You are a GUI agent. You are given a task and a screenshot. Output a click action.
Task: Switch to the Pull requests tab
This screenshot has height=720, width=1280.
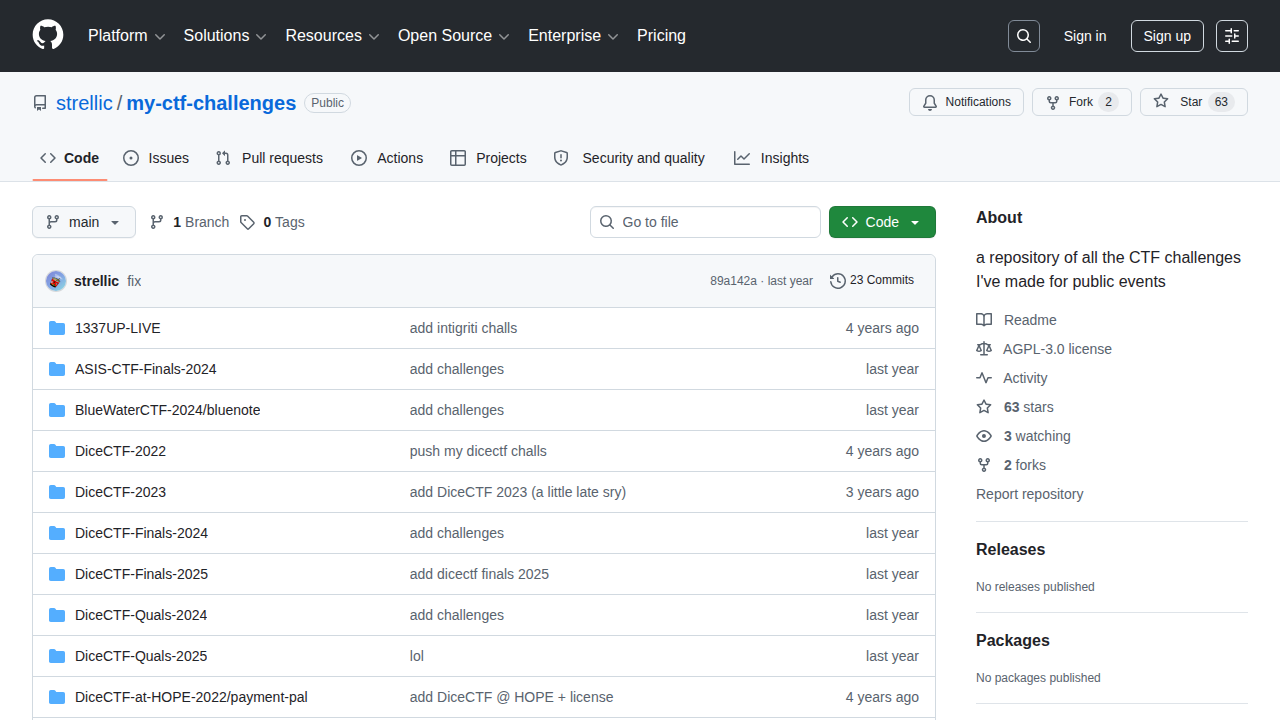(270, 158)
